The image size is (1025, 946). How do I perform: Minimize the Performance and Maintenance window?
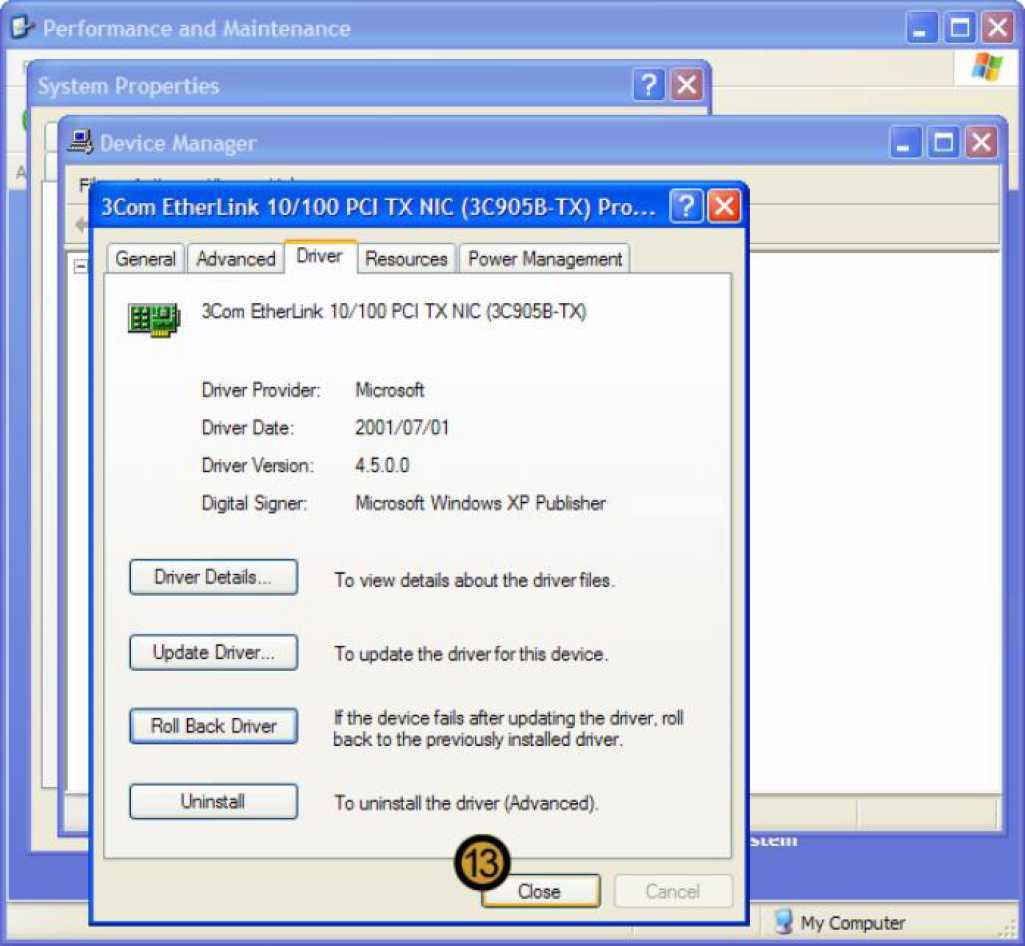pos(921,28)
